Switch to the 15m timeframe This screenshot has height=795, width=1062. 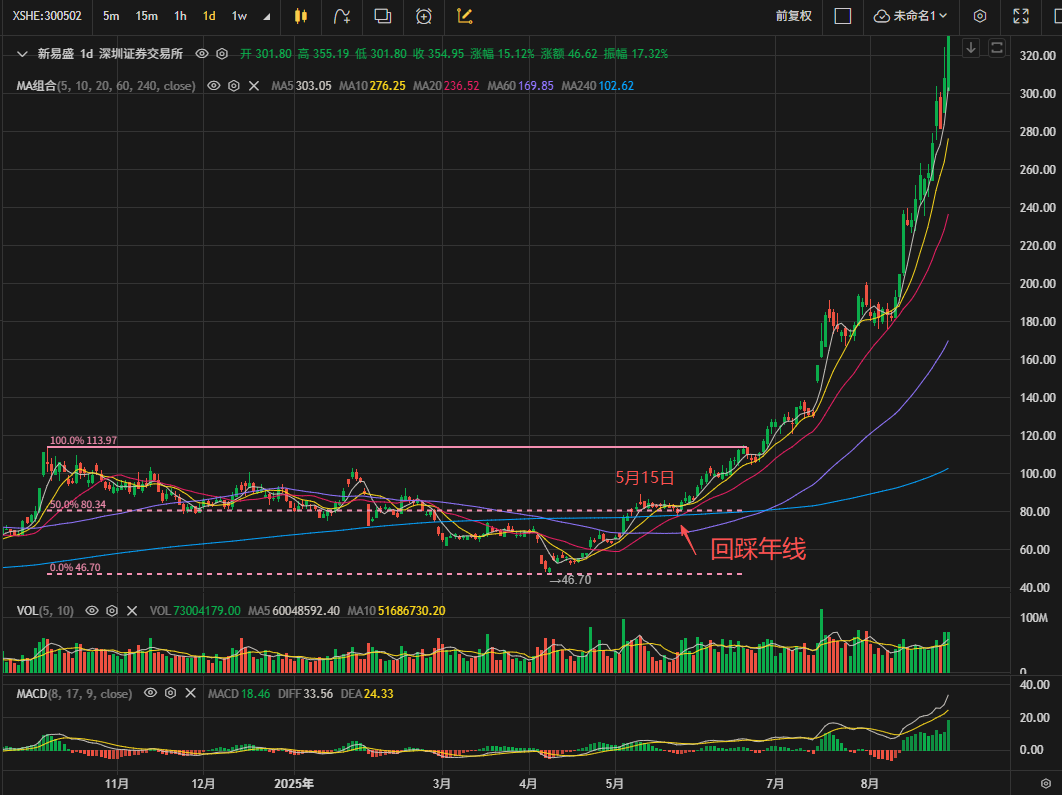coord(147,16)
